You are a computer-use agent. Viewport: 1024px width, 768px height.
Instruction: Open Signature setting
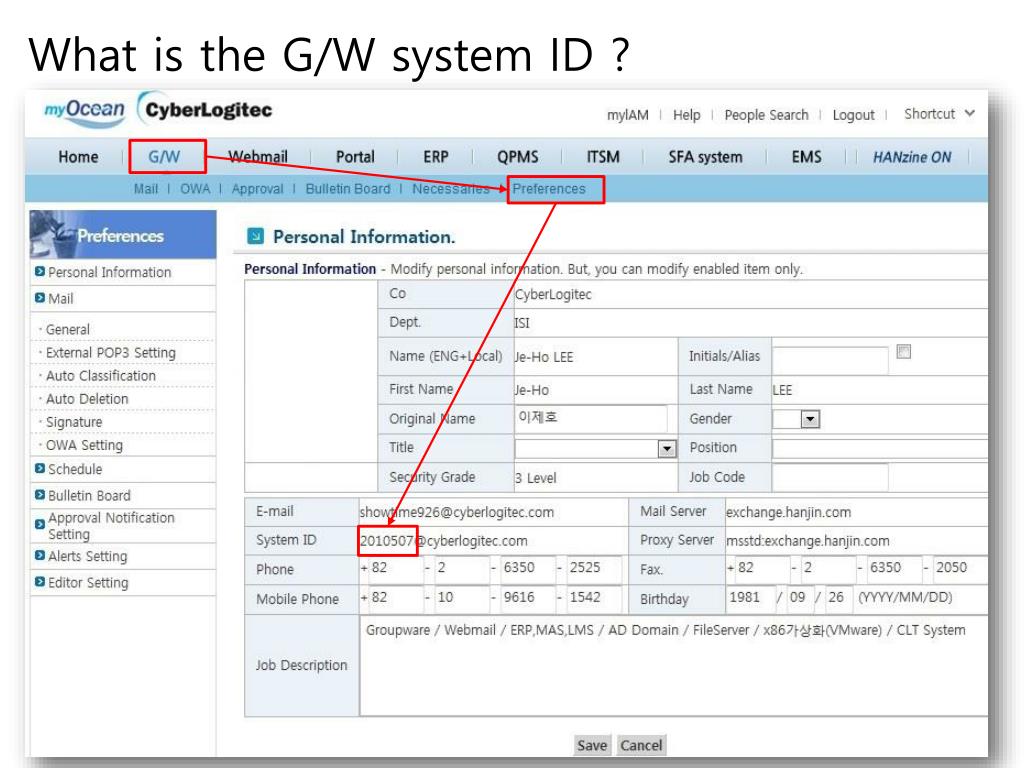click(x=74, y=422)
